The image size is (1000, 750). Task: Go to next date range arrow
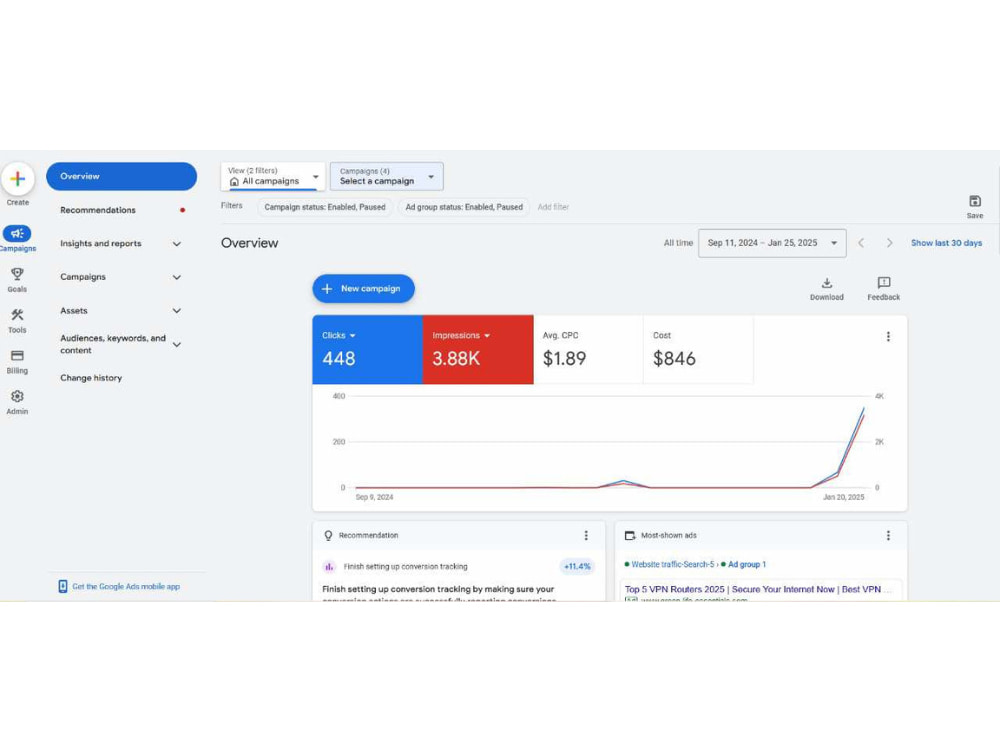(889, 243)
